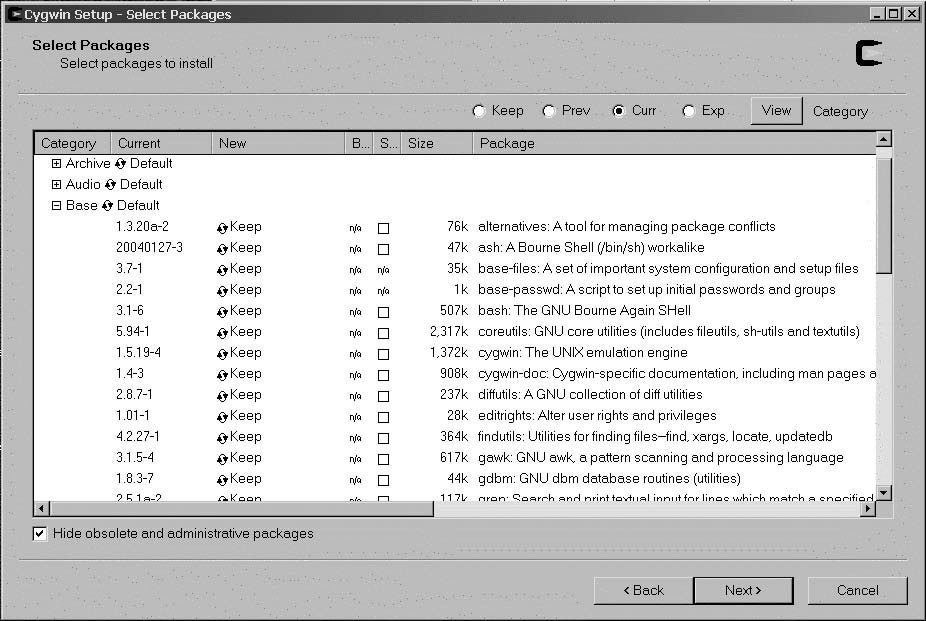Click the vertical scrollbar down arrow
The image size is (926, 621).
click(884, 494)
